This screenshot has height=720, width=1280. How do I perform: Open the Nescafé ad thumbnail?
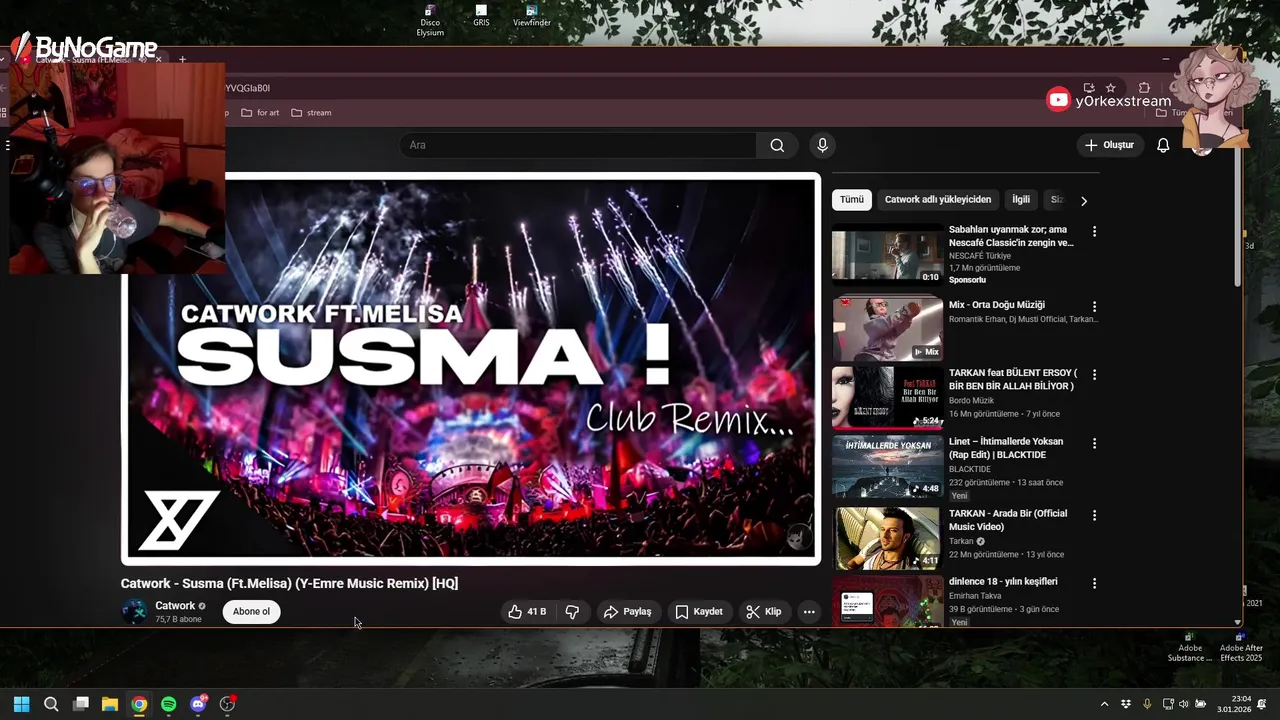click(887, 257)
